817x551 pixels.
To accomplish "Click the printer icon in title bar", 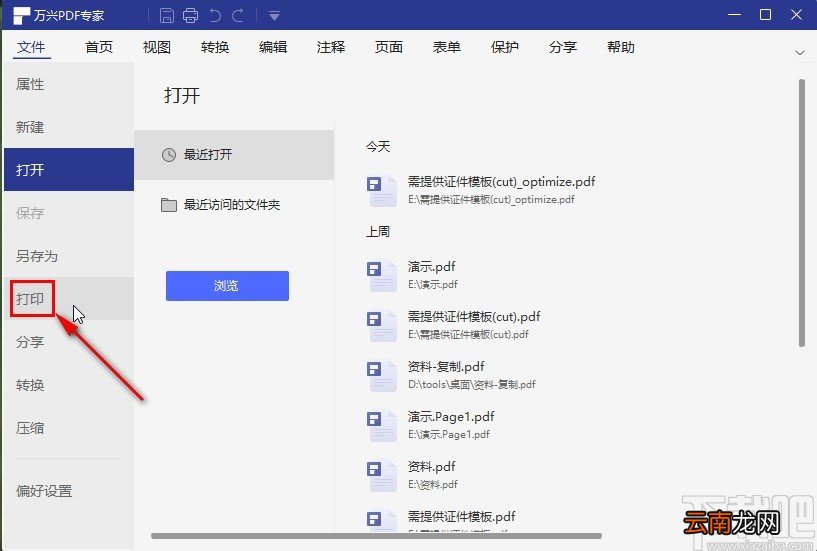I will [x=190, y=15].
